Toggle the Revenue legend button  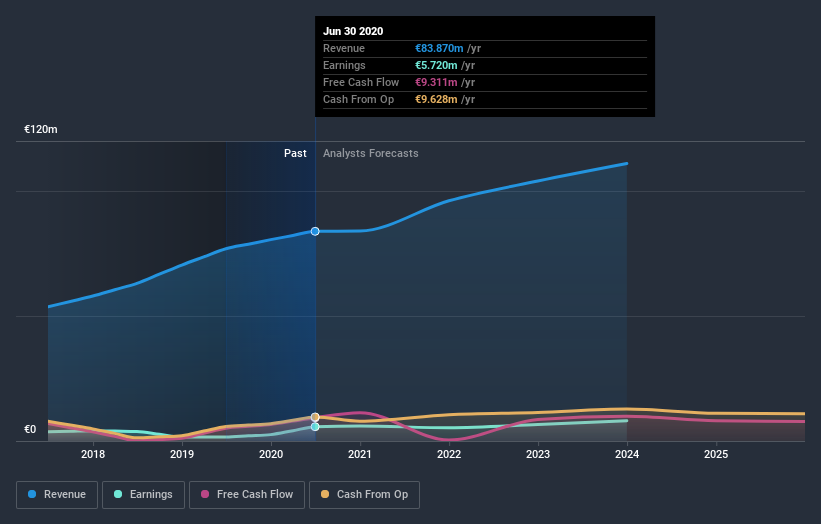coord(57,495)
